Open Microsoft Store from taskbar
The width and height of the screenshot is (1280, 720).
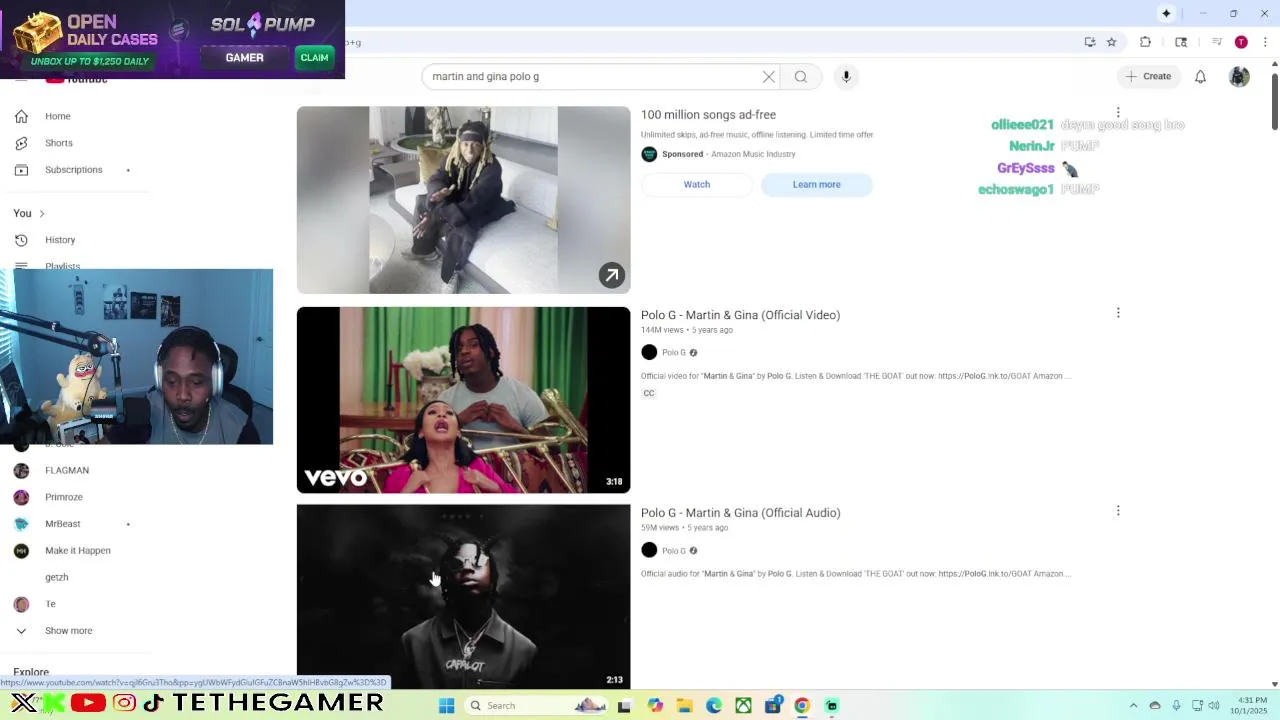coord(773,706)
